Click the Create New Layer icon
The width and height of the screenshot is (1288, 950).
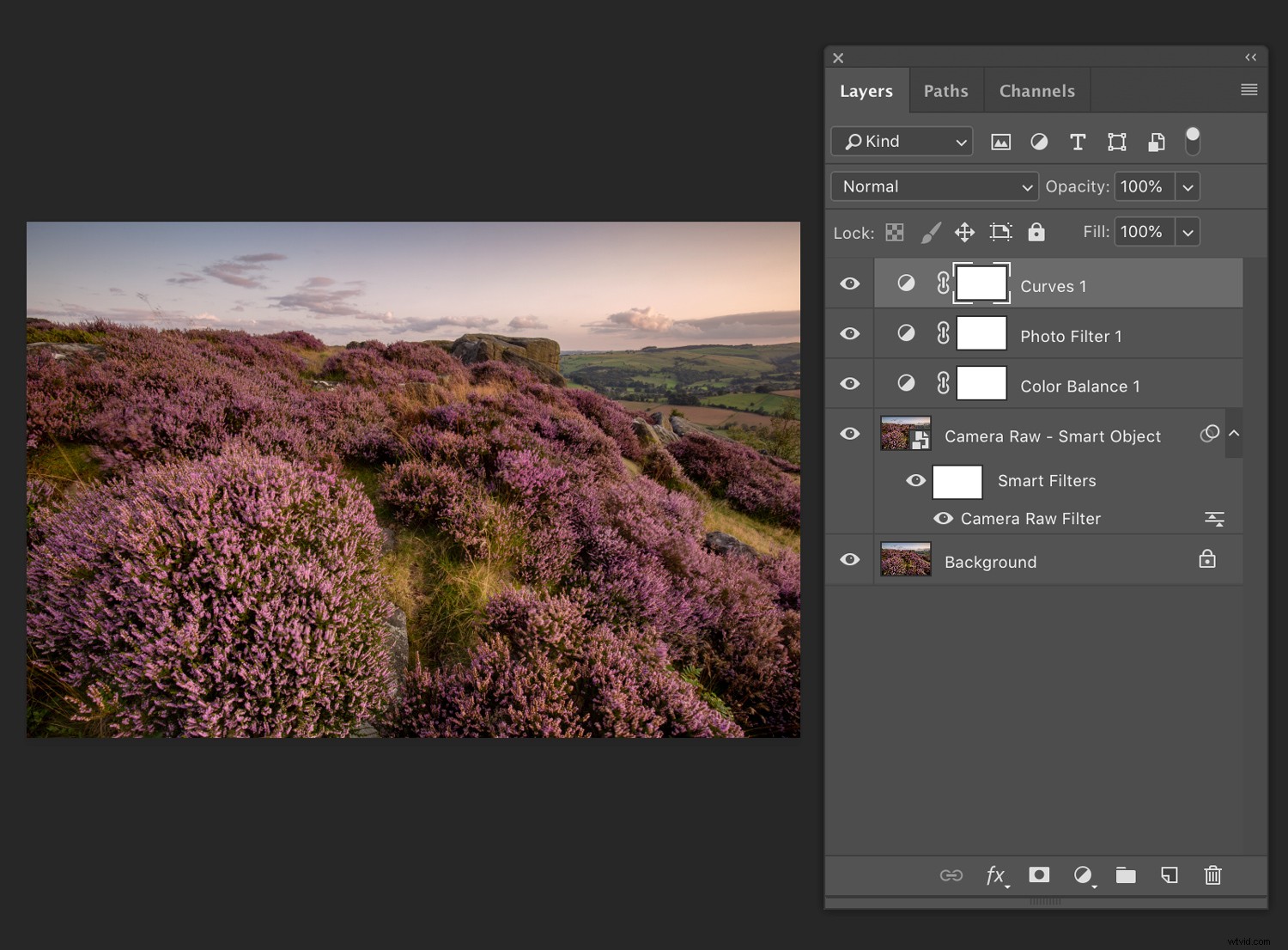coord(1169,875)
